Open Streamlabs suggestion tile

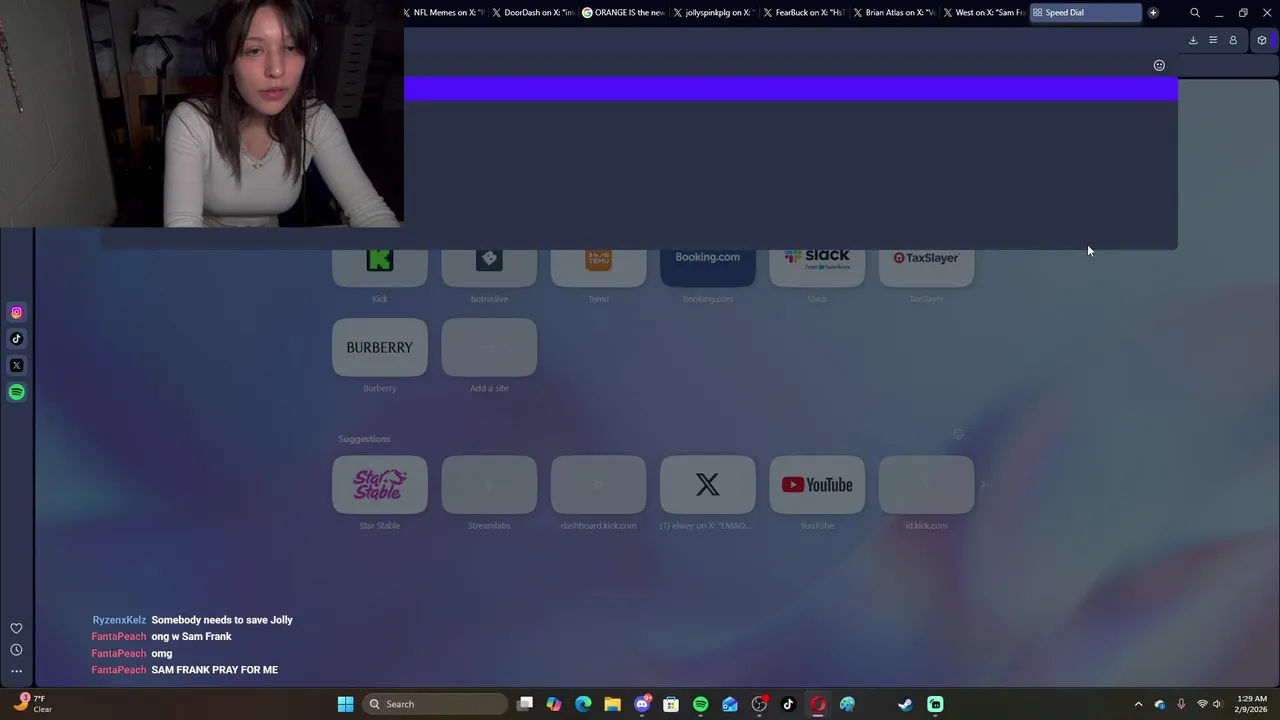(x=489, y=485)
